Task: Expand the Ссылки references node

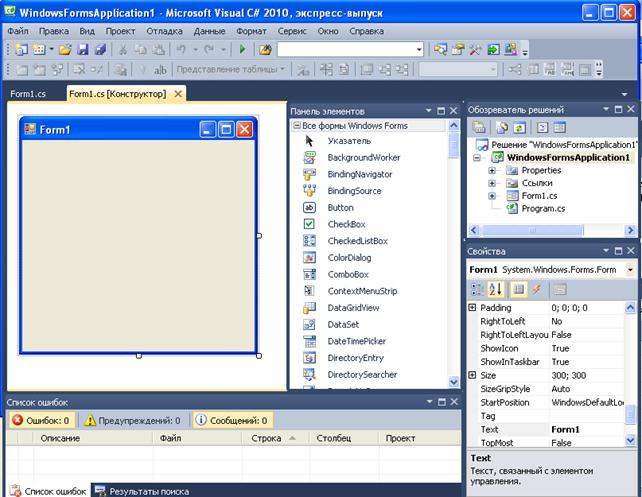Action: [492, 183]
